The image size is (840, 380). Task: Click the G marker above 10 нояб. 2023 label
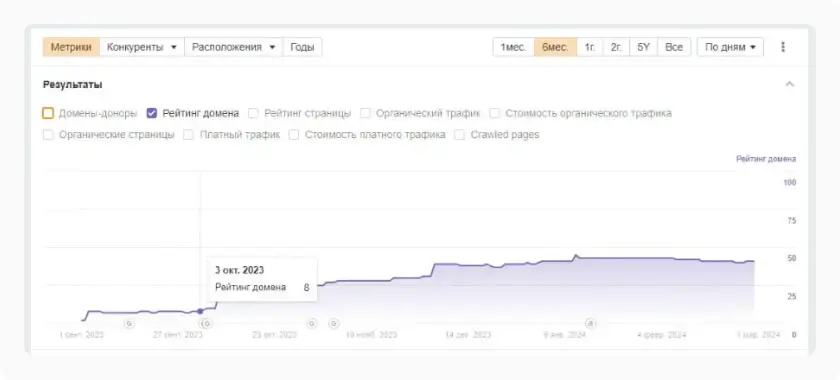coord(334,323)
